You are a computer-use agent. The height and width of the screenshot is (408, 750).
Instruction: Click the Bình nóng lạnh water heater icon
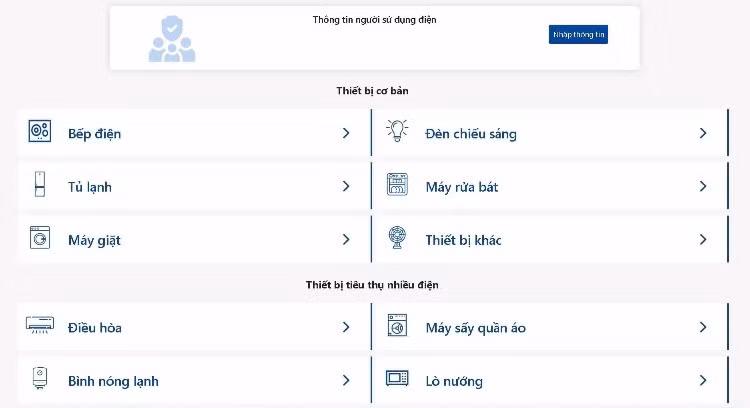(40, 378)
